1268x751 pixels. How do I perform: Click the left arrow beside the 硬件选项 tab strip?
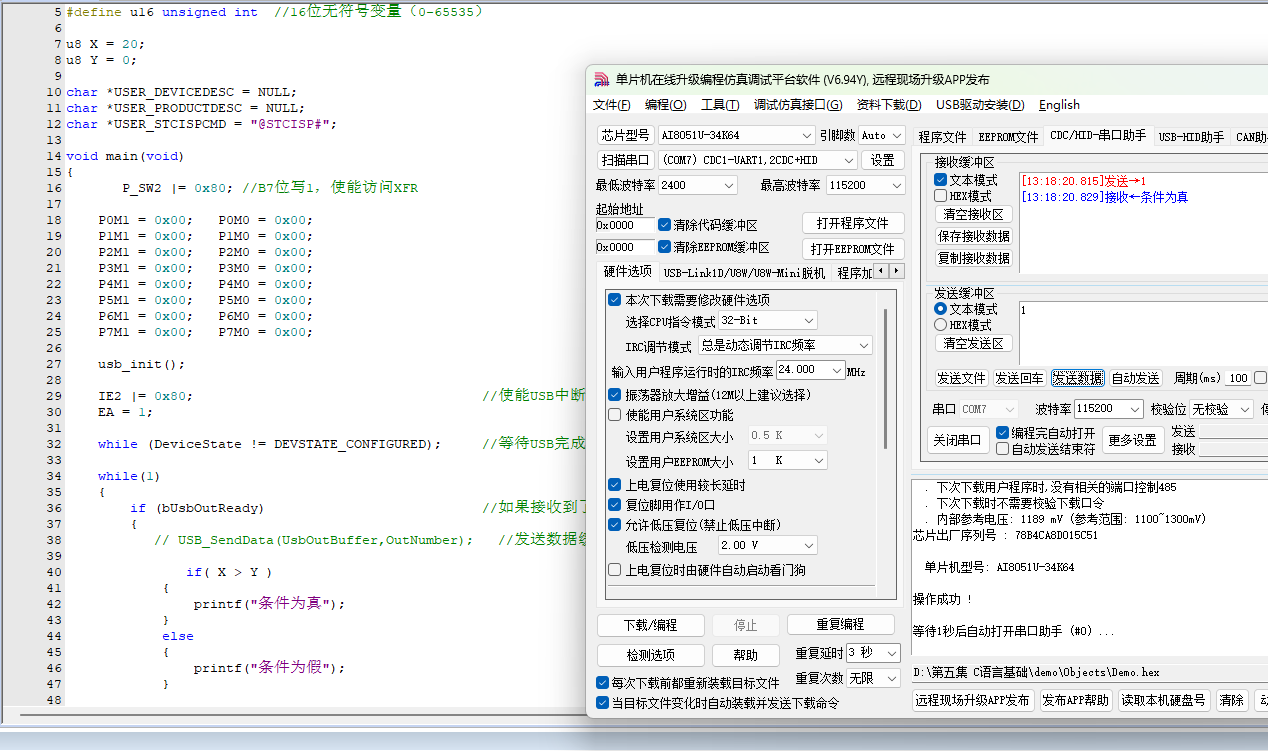click(881, 271)
